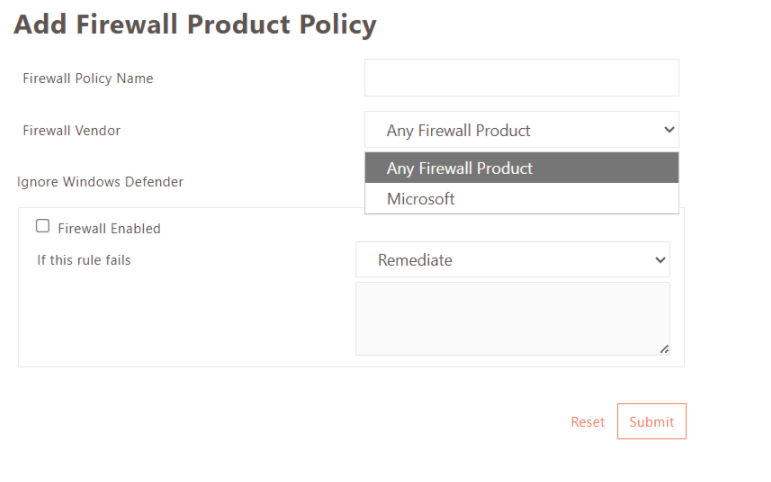Click the Firewall Policy Name text field
This screenshot has width=771, height=482.
point(521,78)
